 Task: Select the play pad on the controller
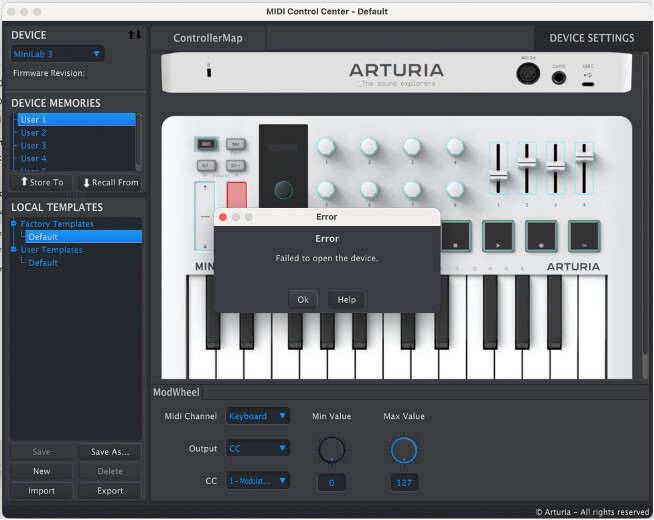[498, 236]
